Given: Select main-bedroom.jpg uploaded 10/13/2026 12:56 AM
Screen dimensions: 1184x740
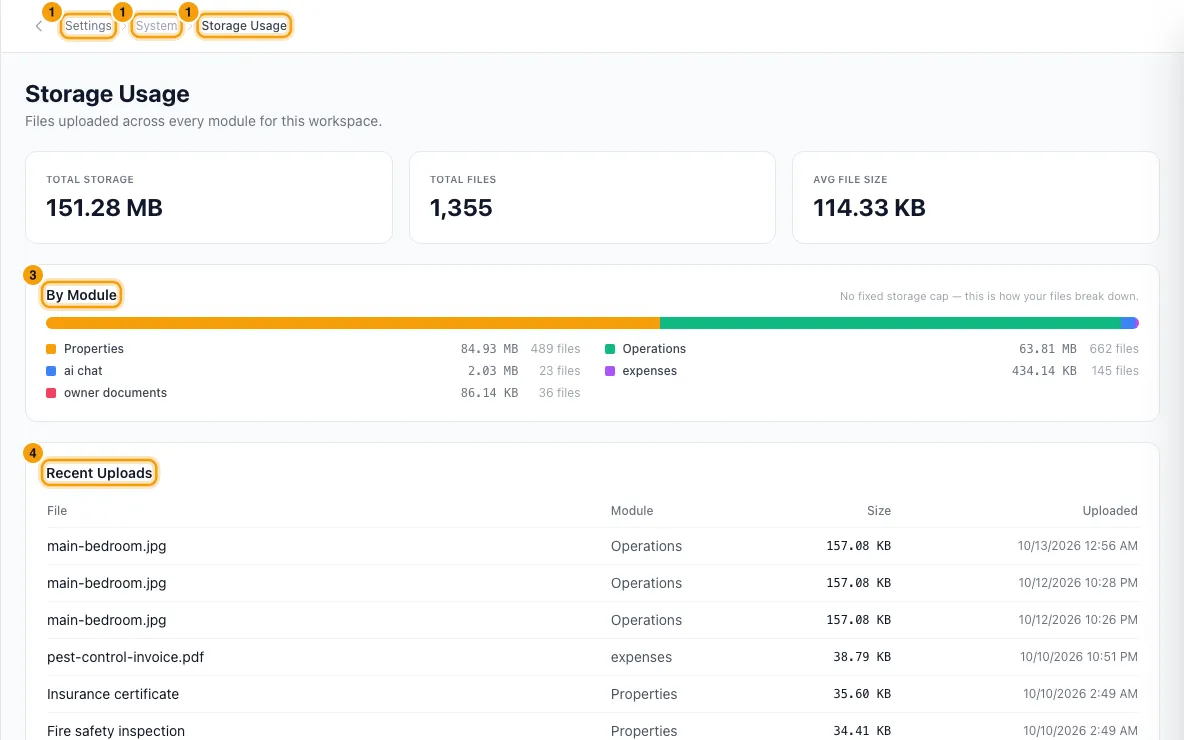Looking at the screenshot, I should click(592, 546).
